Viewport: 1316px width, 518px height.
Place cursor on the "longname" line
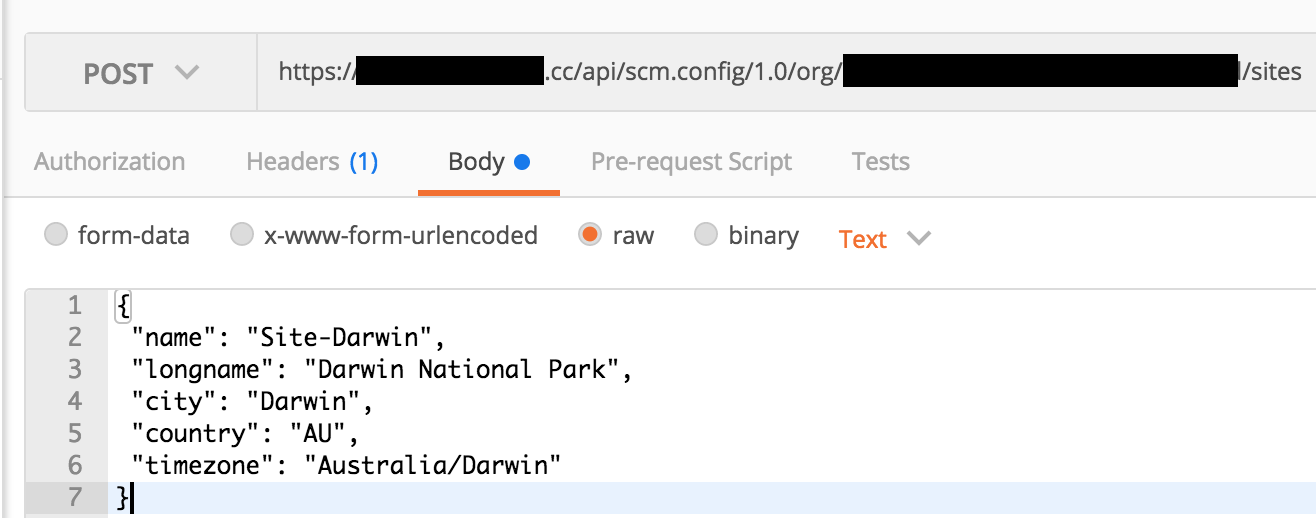click(x=382, y=370)
